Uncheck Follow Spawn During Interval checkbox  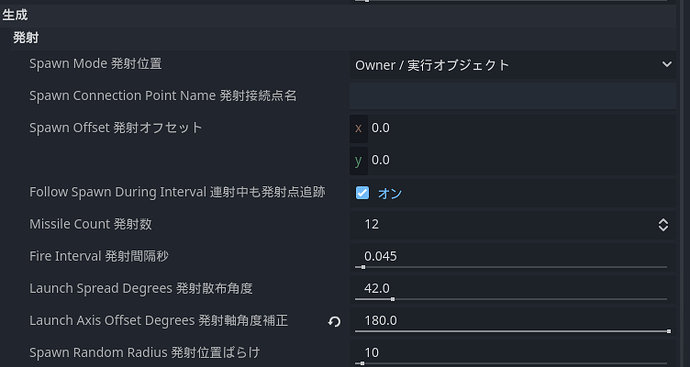point(362,193)
